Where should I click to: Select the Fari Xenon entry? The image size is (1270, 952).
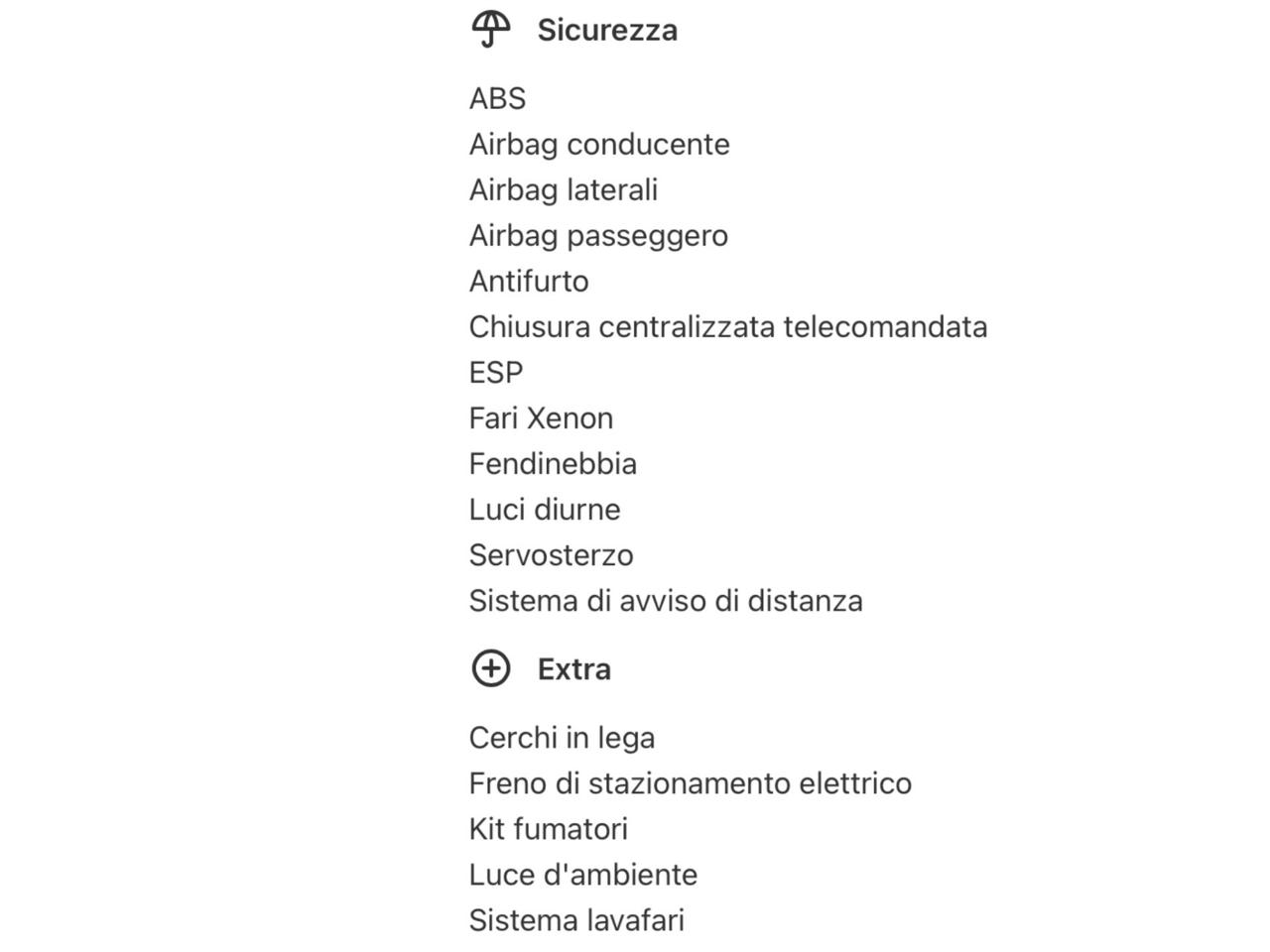click(541, 417)
